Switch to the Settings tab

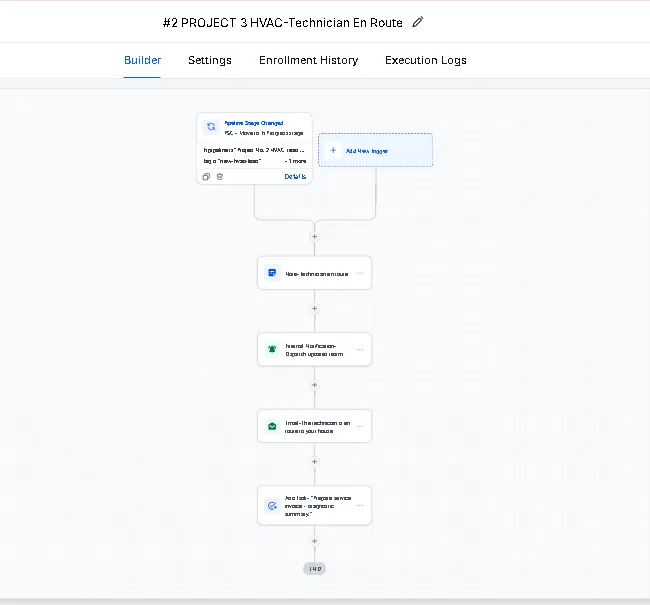coord(210,60)
